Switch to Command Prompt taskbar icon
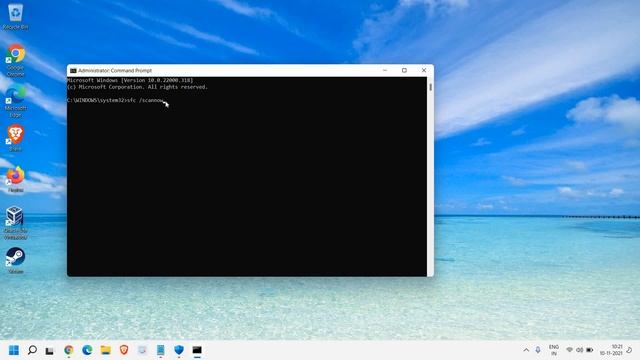 197,350
